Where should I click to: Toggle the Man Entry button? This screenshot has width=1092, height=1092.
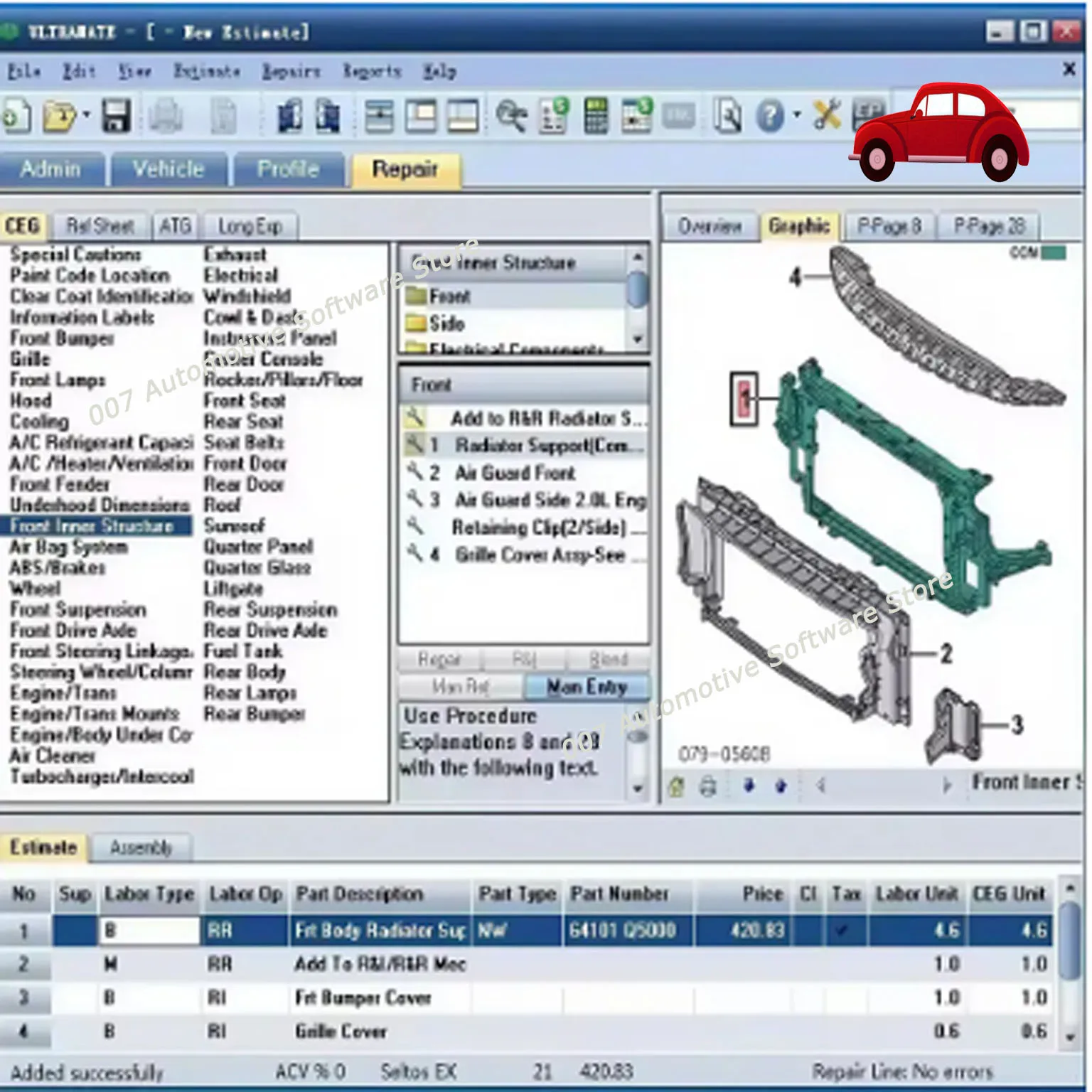[587, 687]
